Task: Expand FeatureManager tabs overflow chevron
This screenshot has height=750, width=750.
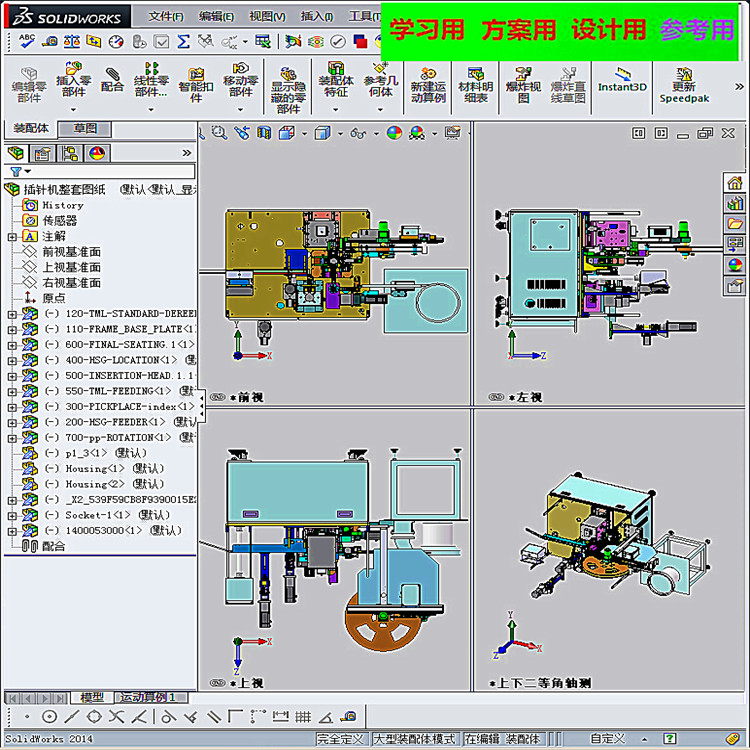Action: (x=187, y=153)
